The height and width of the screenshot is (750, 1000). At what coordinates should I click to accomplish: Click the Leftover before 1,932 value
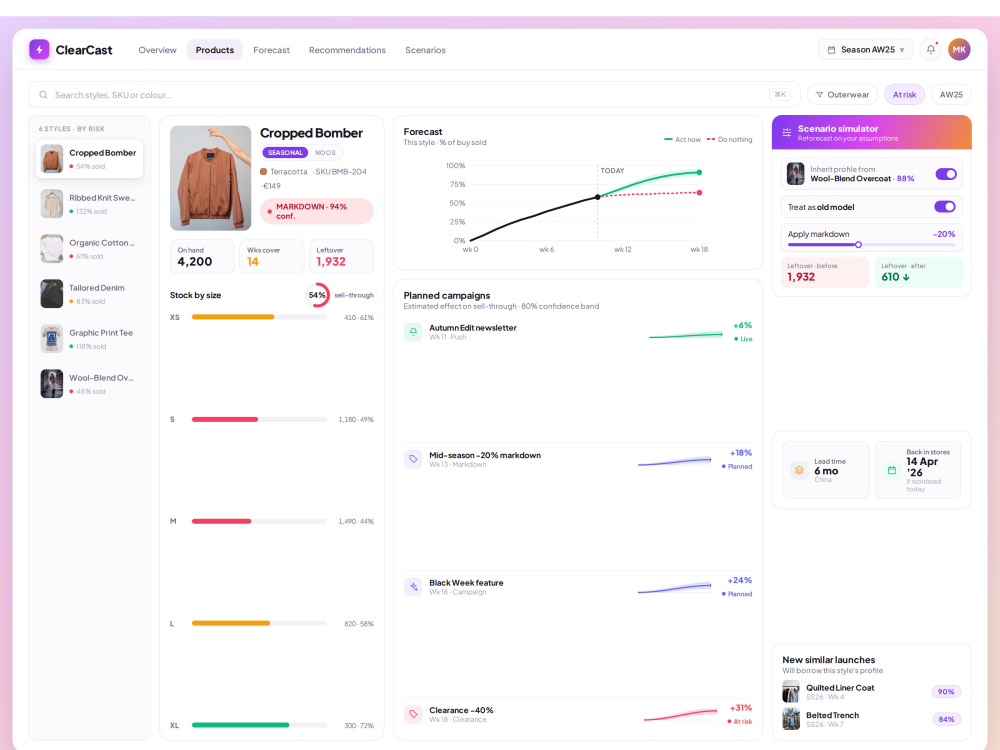coord(801,277)
